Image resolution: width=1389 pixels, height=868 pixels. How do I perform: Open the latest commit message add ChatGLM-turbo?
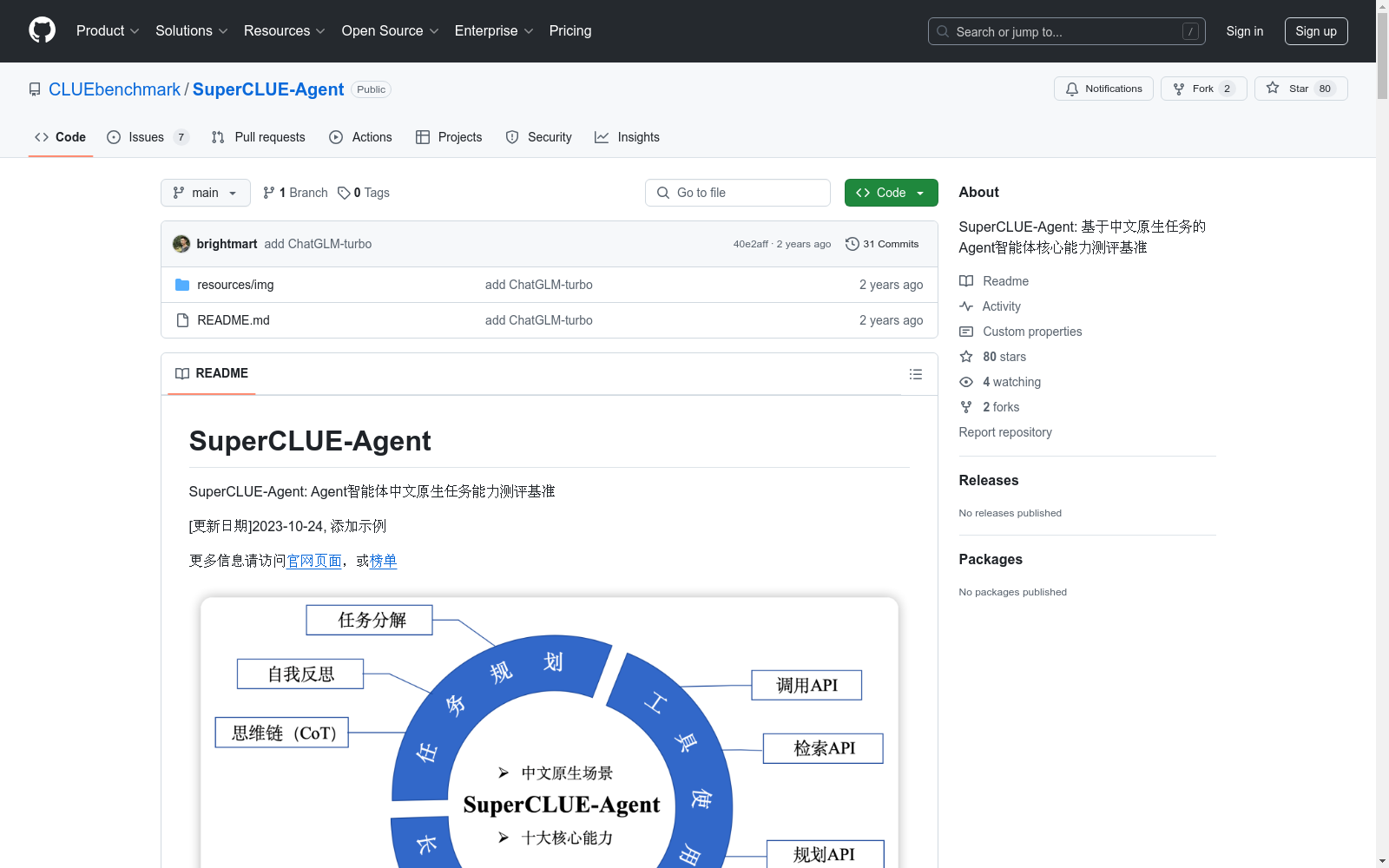[318, 244]
